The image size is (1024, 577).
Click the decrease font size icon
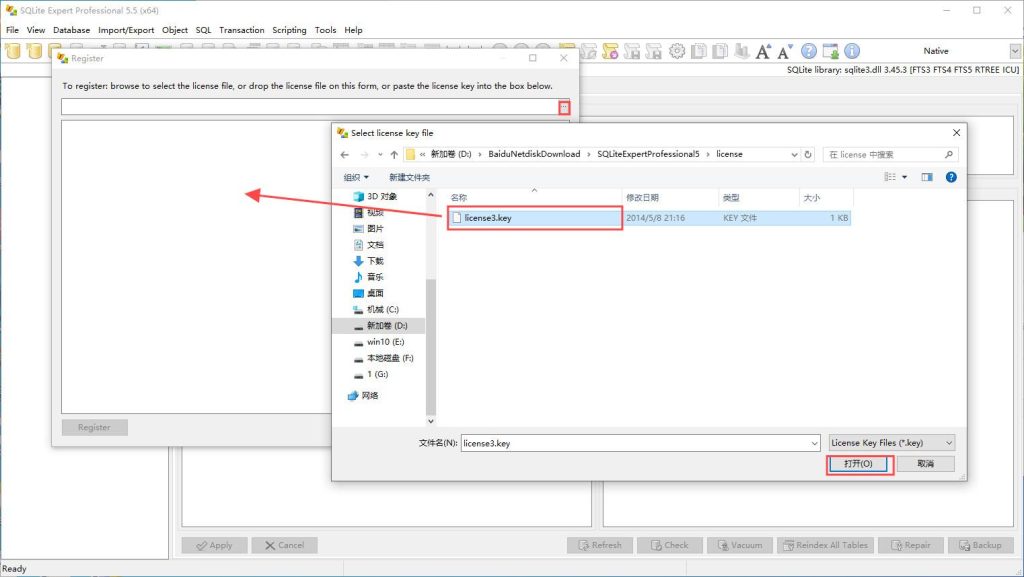click(x=785, y=51)
